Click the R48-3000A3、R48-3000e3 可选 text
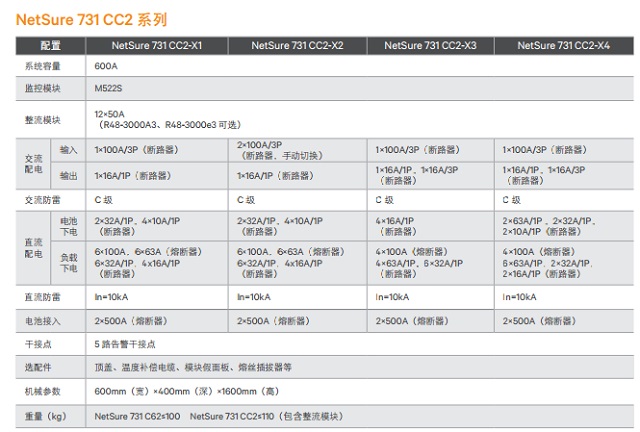This screenshot has height=432, width=640. click(170, 125)
